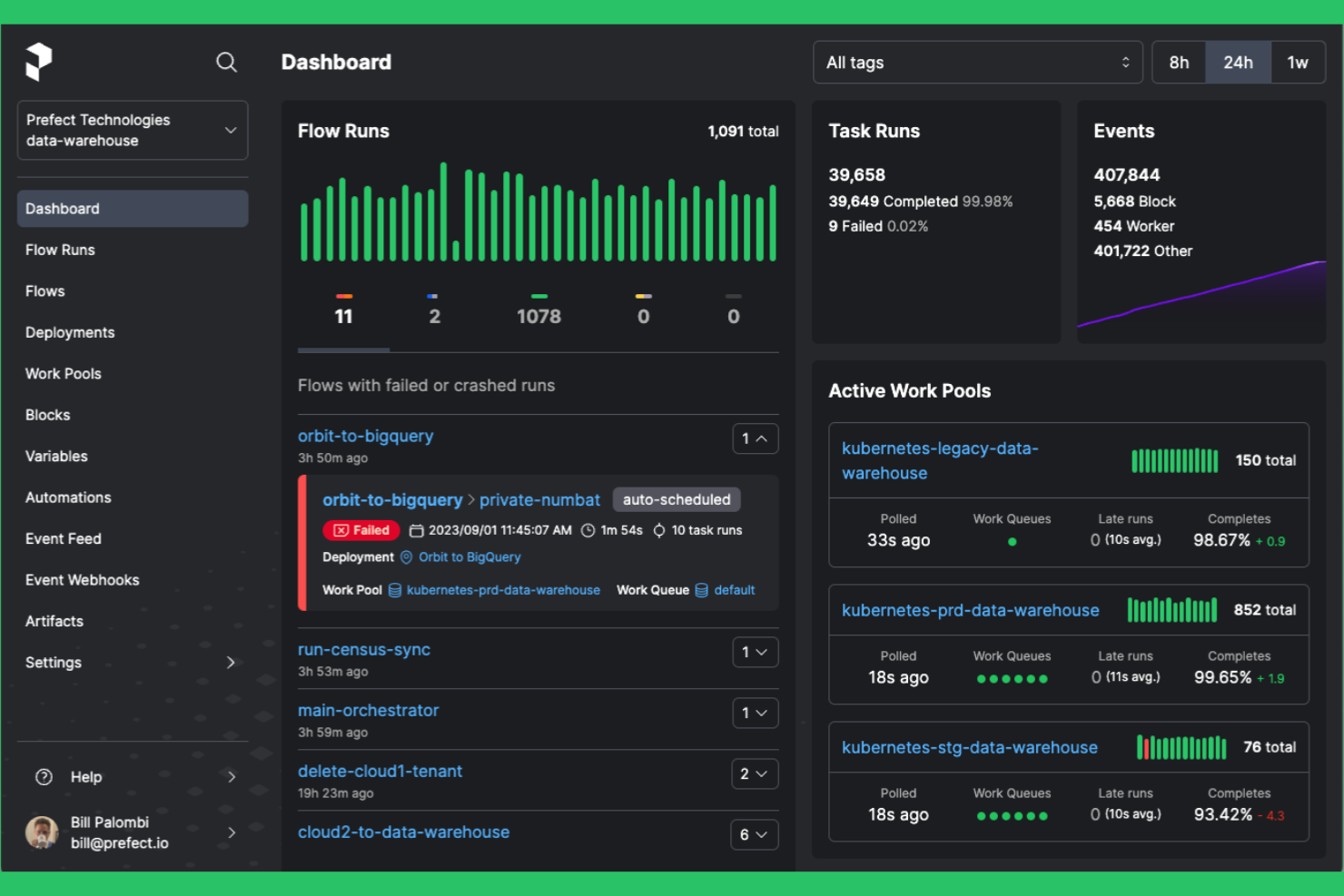
Task: Click the search magnifying glass icon
Action: pyautogui.click(x=226, y=62)
